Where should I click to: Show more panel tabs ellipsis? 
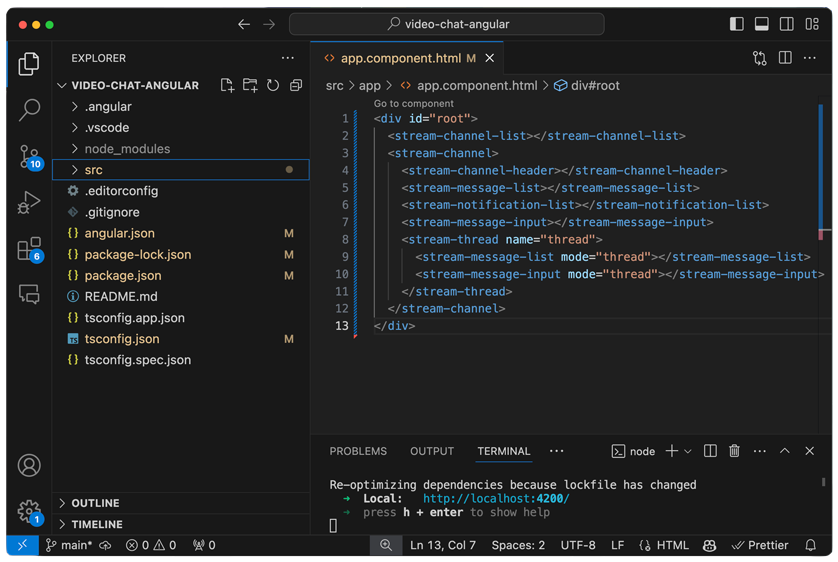(556, 451)
